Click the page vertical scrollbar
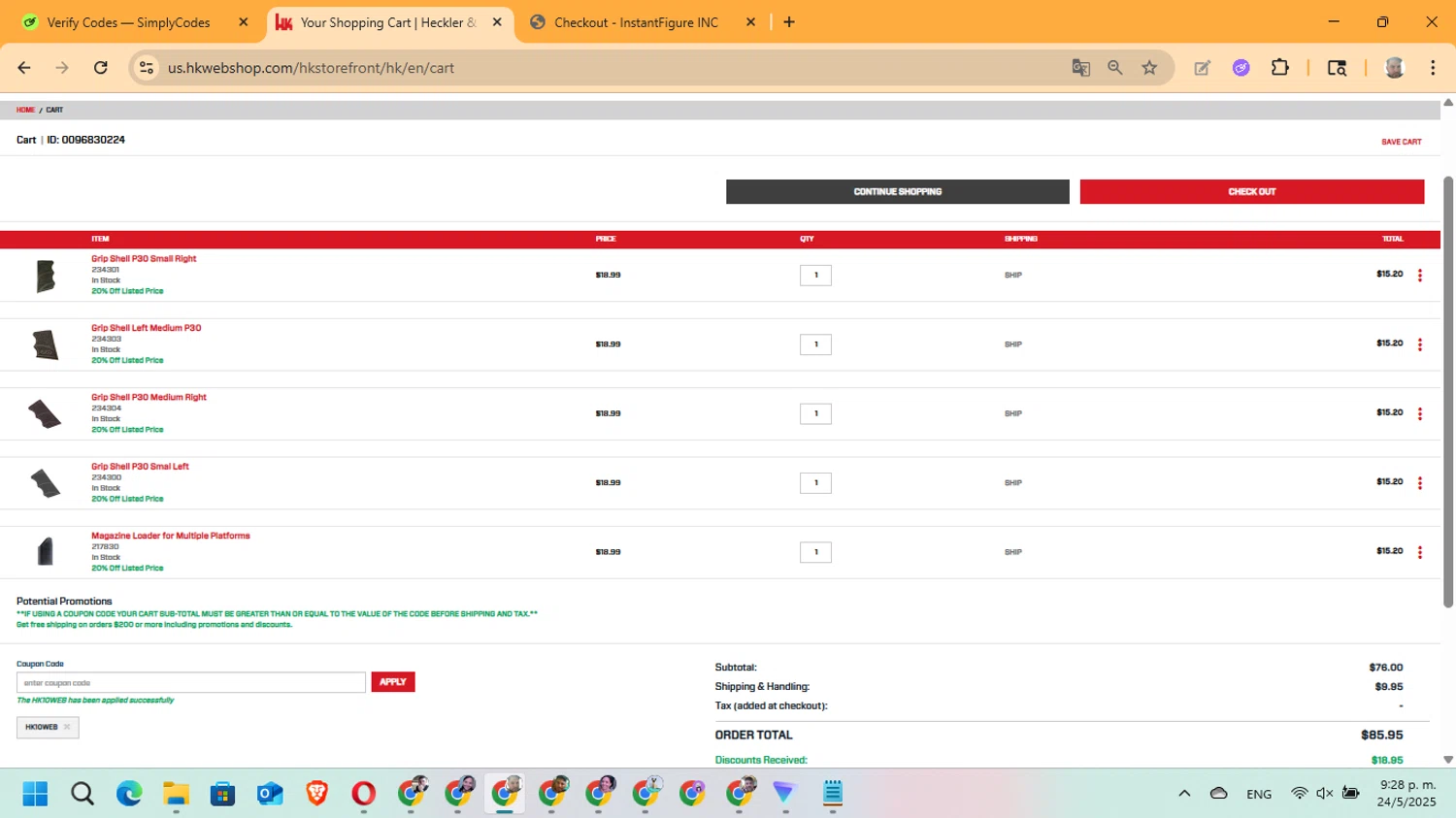The image size is (1456, 818). (1448, 392)
